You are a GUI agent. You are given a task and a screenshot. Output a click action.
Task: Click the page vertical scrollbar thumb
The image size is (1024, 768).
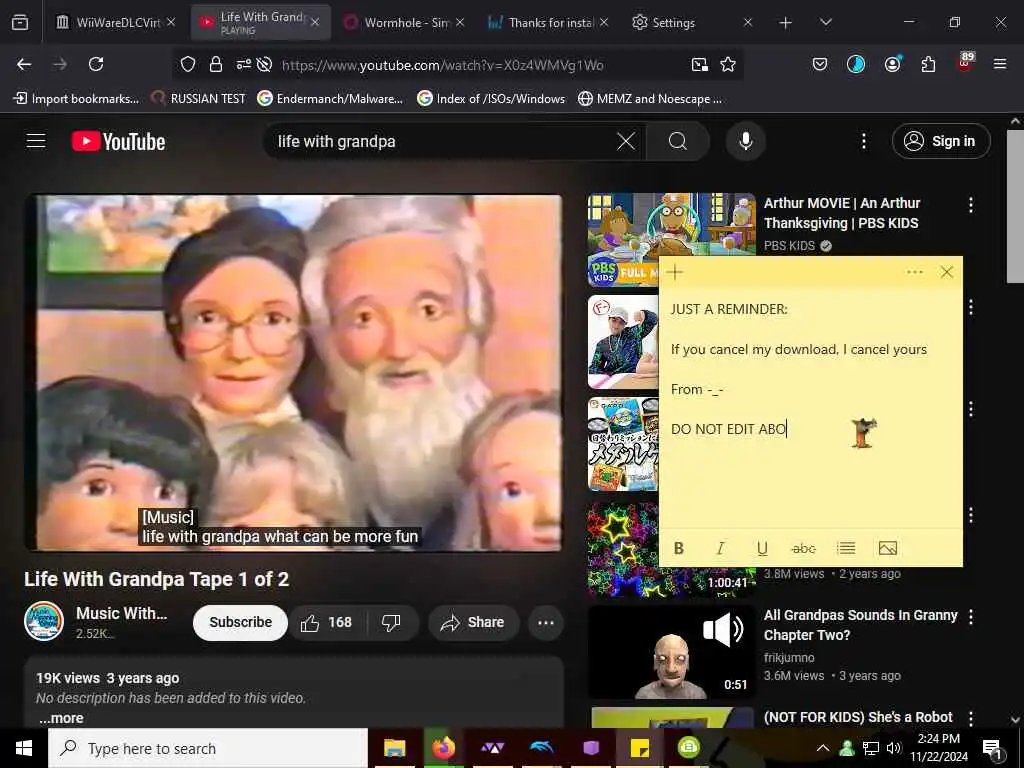click(1014, 205)
